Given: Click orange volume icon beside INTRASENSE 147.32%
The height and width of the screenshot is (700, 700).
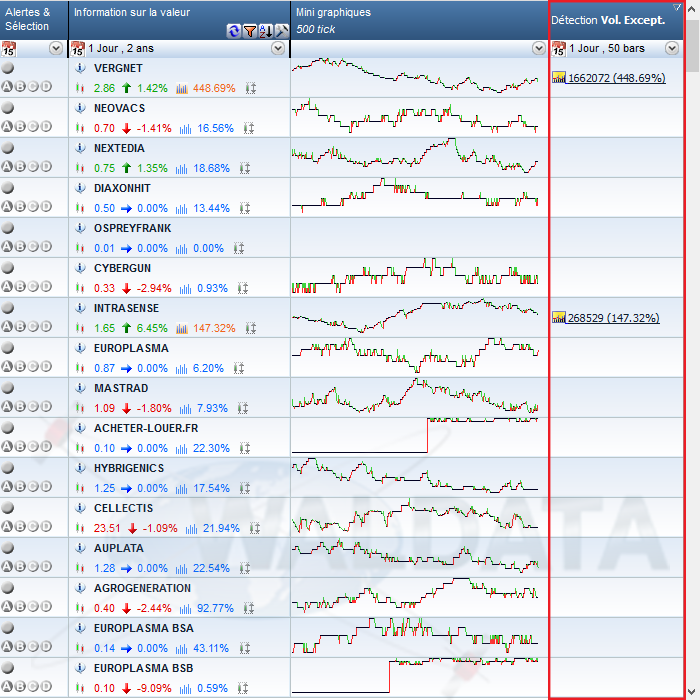Looking at the screenshot, I should (x=182, y=328).
